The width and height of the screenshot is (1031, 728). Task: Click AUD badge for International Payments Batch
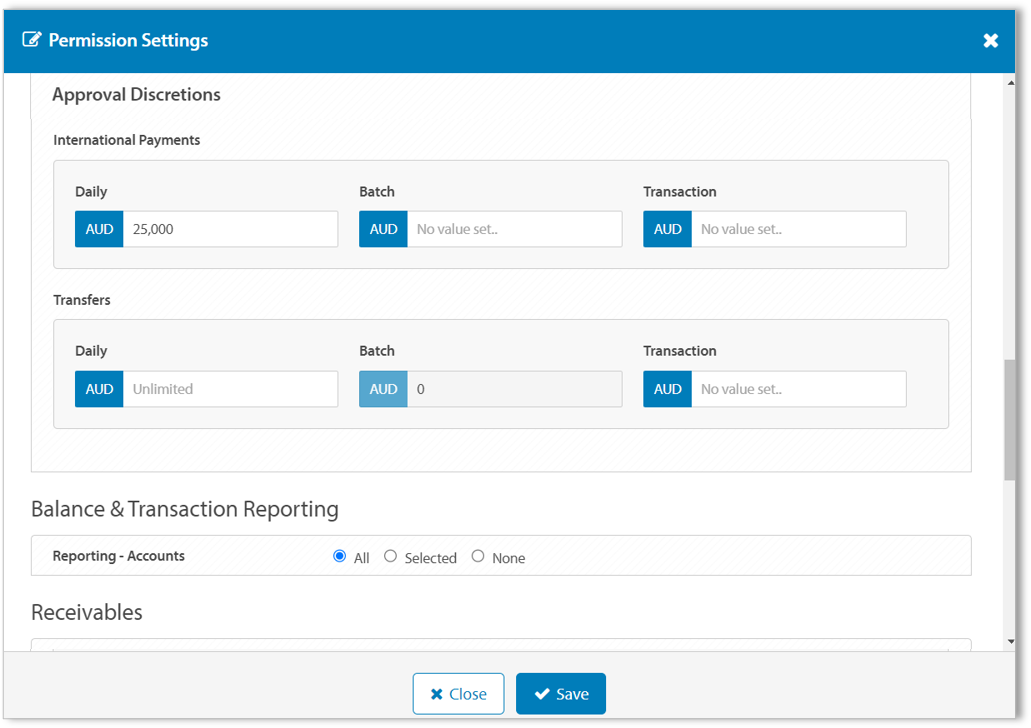click(x=383, y=229)
